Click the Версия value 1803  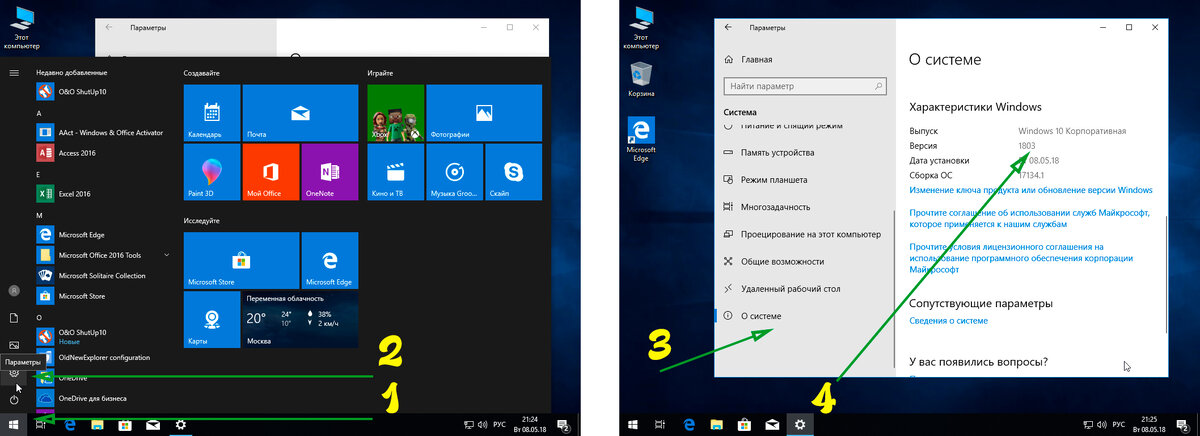click(1027, 145)
